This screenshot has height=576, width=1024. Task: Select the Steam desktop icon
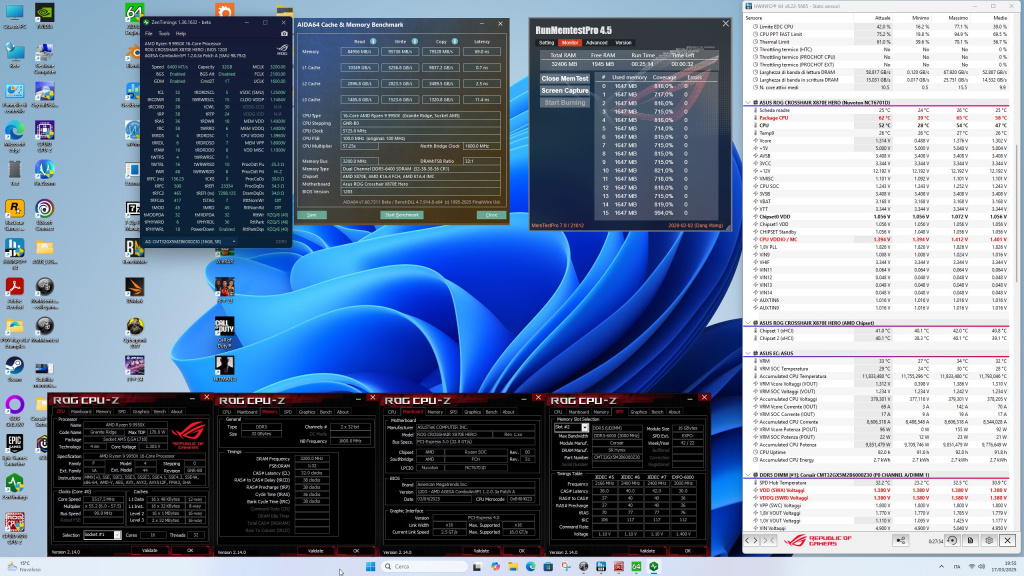point(14,370)
